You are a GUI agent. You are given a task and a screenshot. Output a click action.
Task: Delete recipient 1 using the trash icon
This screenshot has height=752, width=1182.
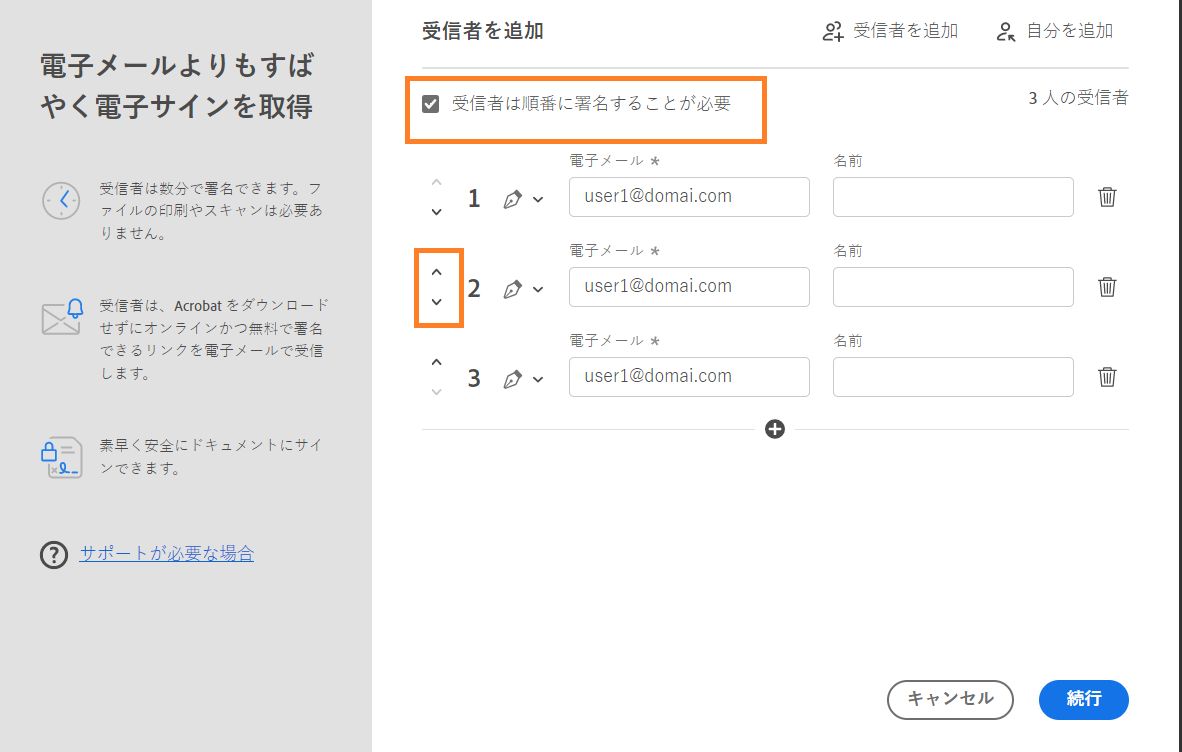pyautogui.click(x=1106, y=197)
